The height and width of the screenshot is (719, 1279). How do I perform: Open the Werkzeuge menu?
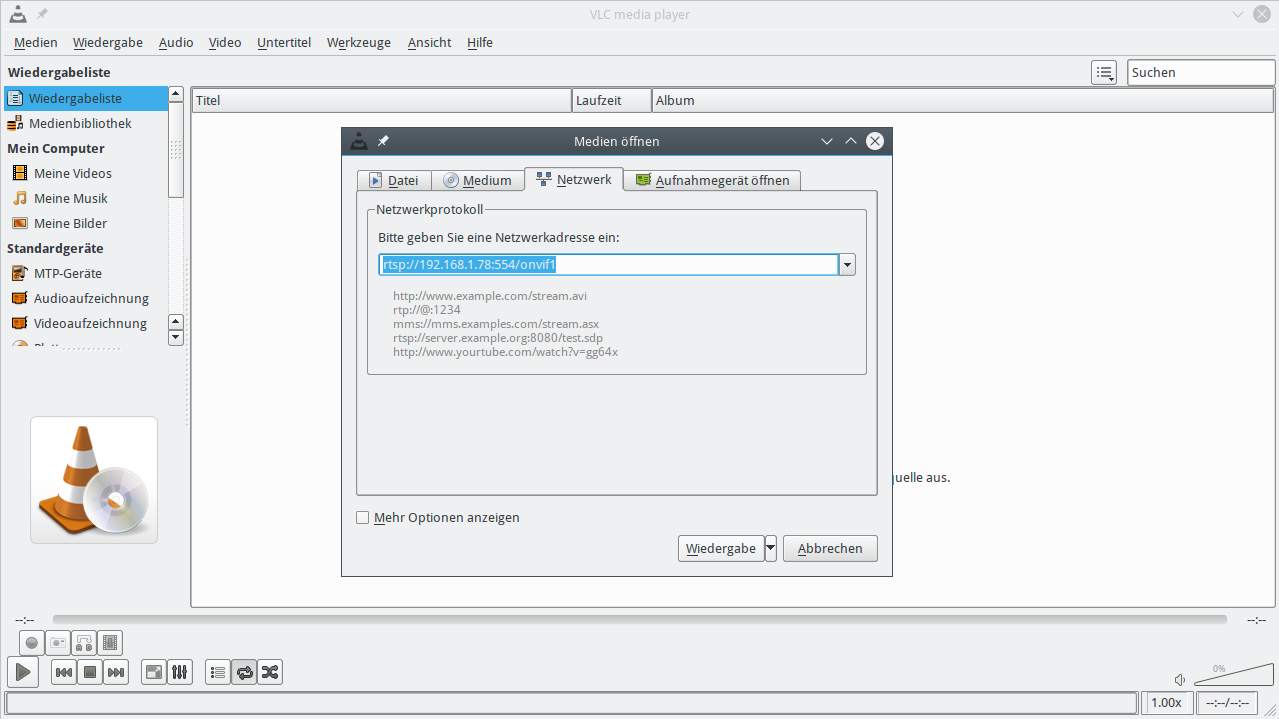359,42
